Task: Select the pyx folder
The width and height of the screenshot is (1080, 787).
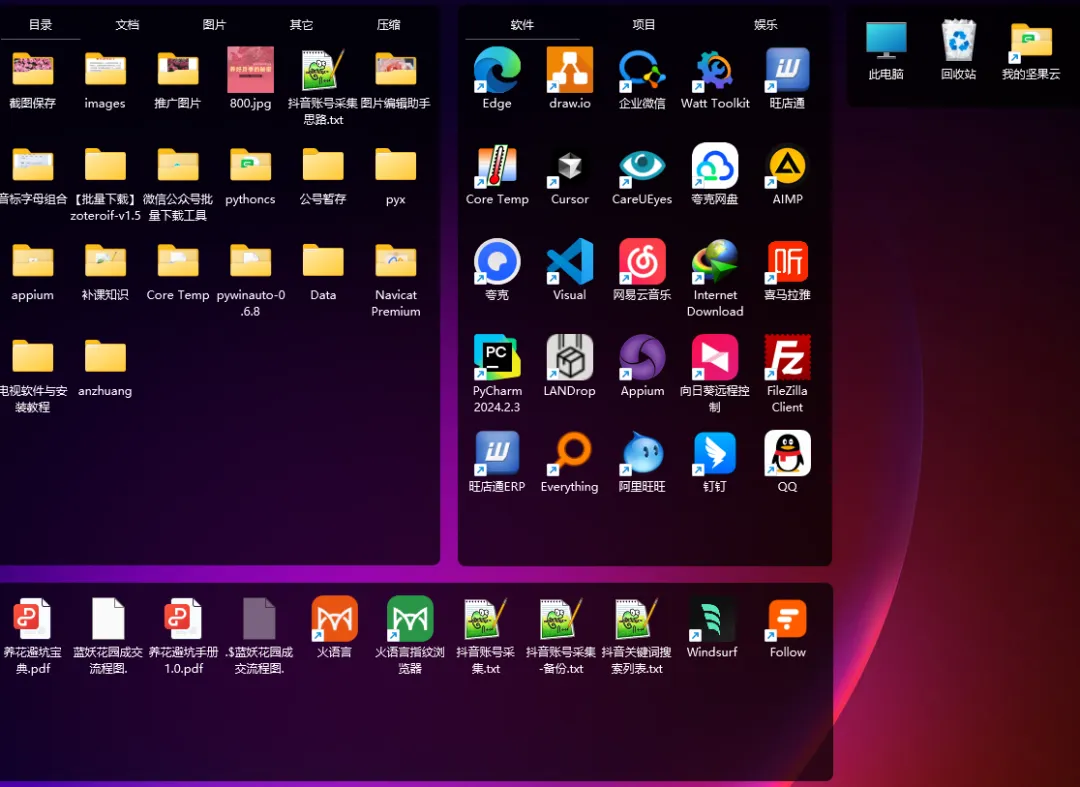Action: 395,165
